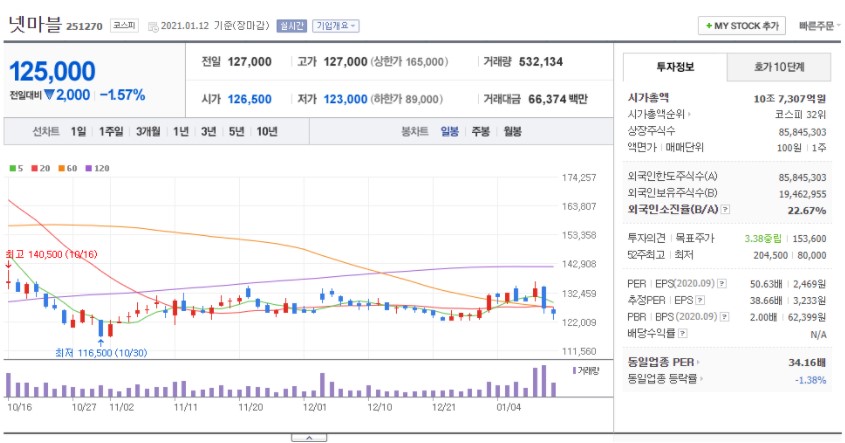Click -1.57% change percentage
Image resolution: width=845 pixels, height=443 pixels.
123,95
